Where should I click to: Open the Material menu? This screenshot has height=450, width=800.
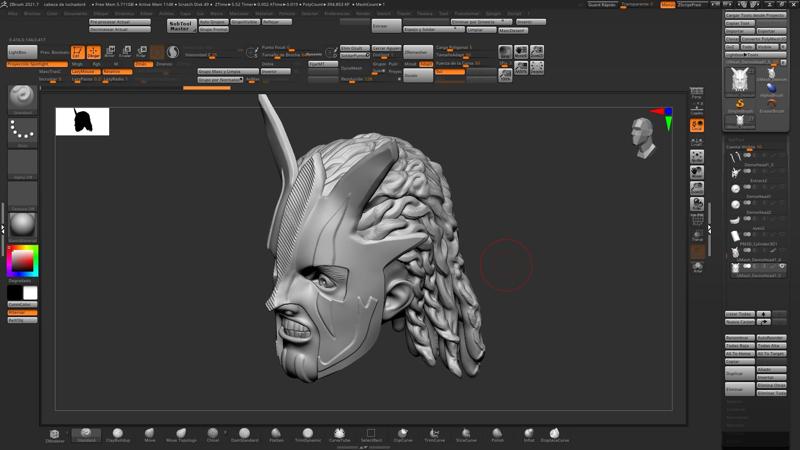click(x=264, y=14)
